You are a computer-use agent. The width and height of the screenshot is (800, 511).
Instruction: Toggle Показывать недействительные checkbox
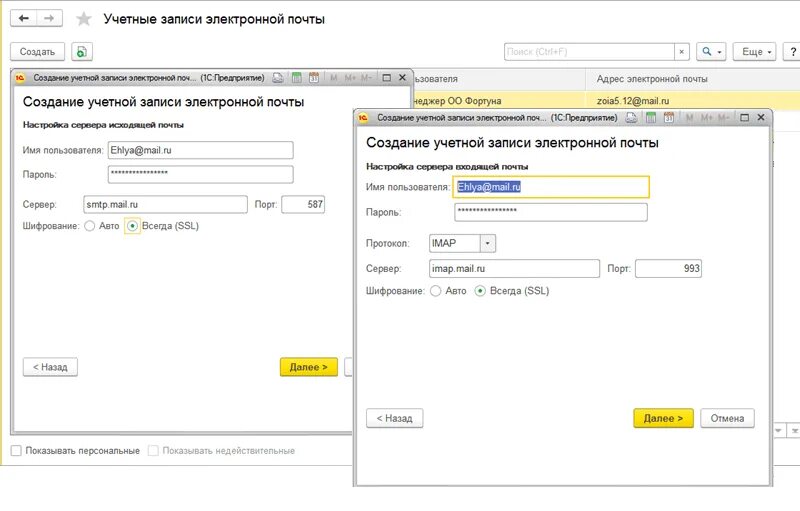tap(153, 451)
